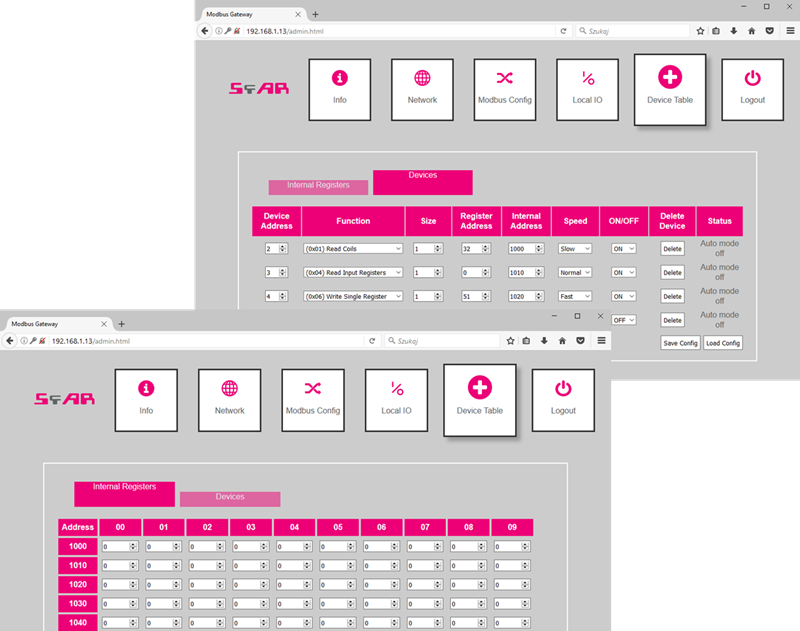800x631 pixels.
Task: Click the bookmark star in the upper browser toolbar
Action: pos(700,31)
